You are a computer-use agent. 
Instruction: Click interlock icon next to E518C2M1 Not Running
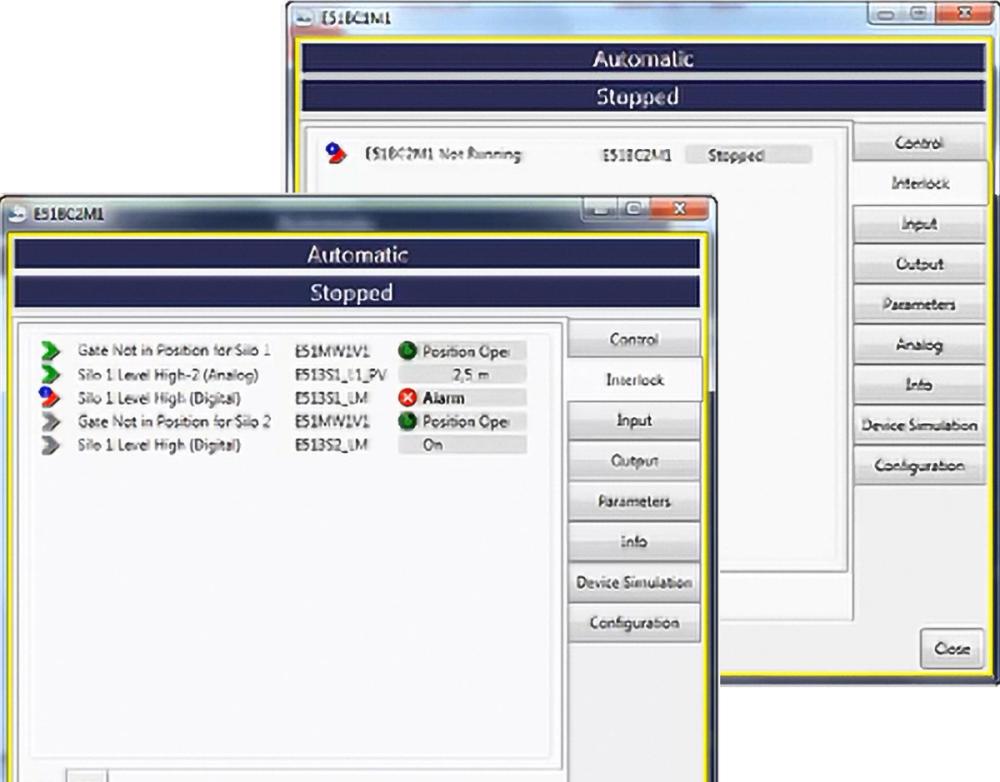(335, 153)
